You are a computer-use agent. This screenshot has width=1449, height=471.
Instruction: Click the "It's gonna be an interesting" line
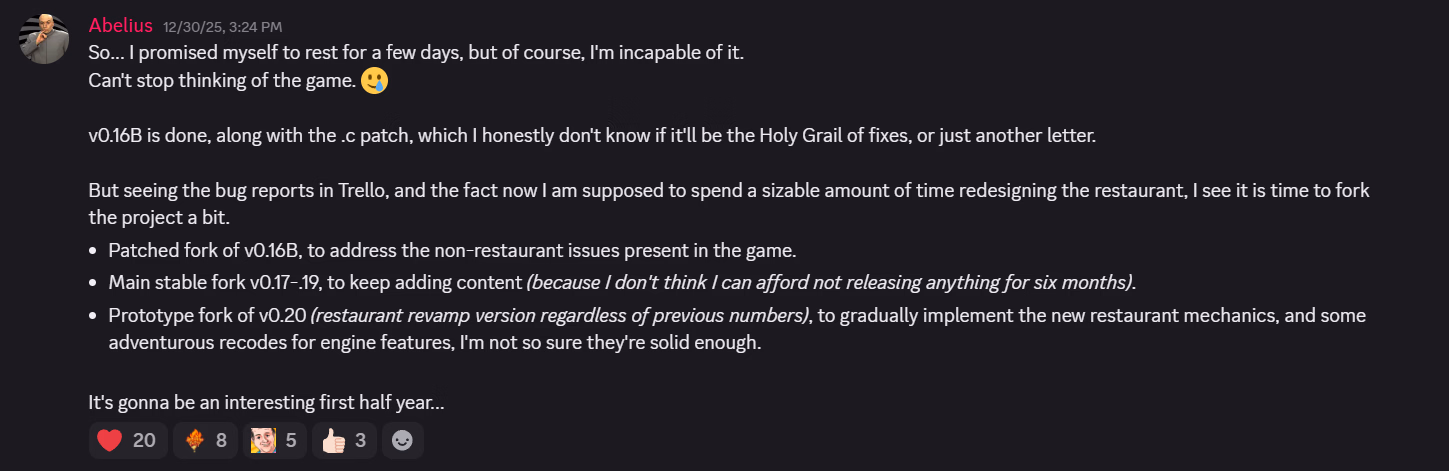(266, 403)
